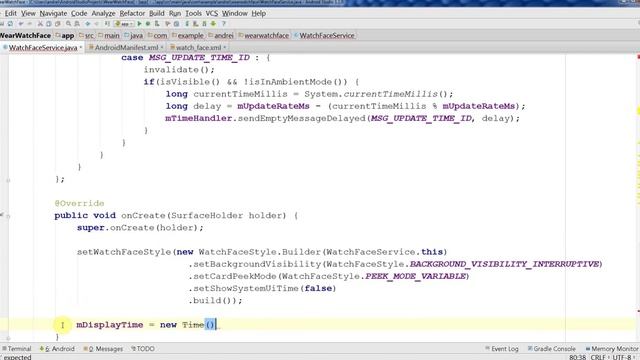Open the Edit menu
The height and width of the screenshot is (360, 640).
[x=11, y=13]
